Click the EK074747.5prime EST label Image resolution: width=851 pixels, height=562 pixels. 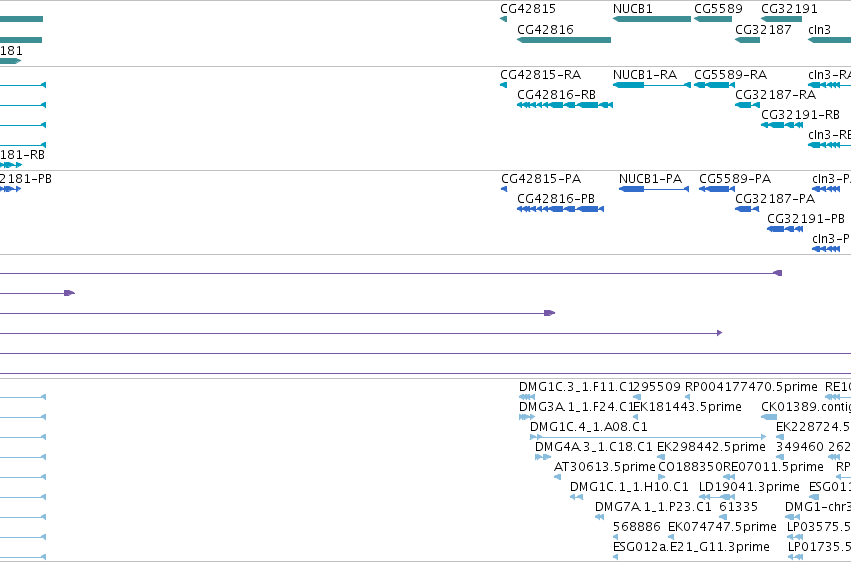coord(722,527)
